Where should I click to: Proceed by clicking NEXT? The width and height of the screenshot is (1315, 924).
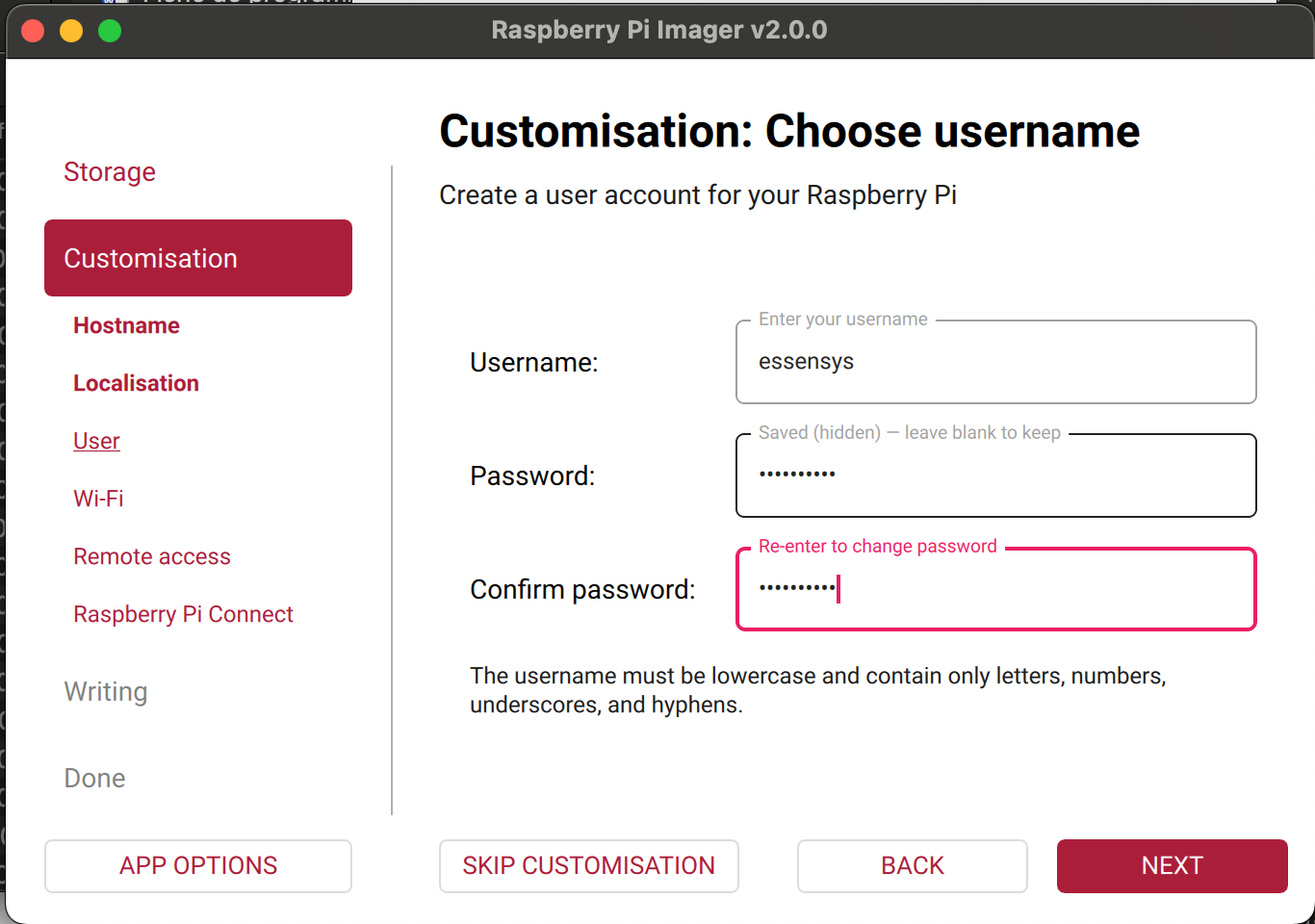point(1172,866)
